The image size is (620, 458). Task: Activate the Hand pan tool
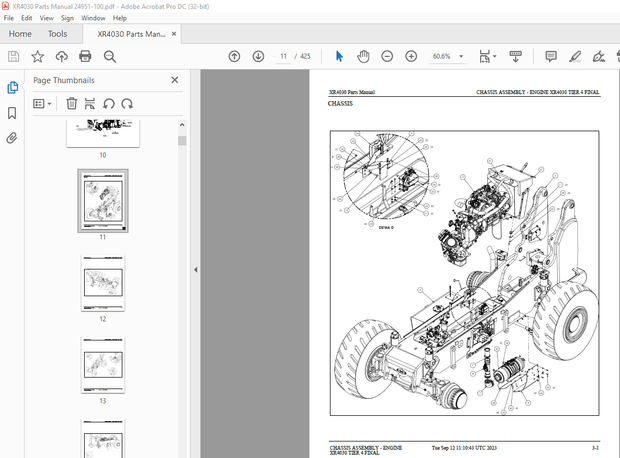pos(361,57)
